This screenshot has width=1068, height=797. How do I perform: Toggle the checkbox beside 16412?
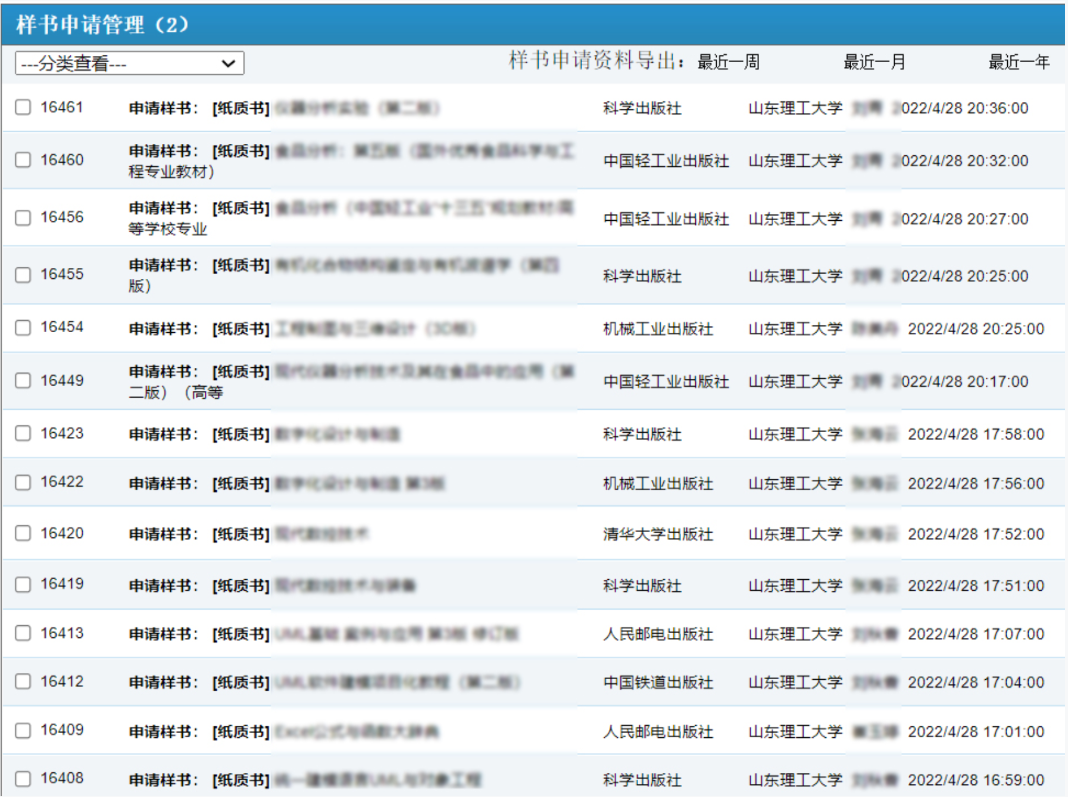pos(23,682)
